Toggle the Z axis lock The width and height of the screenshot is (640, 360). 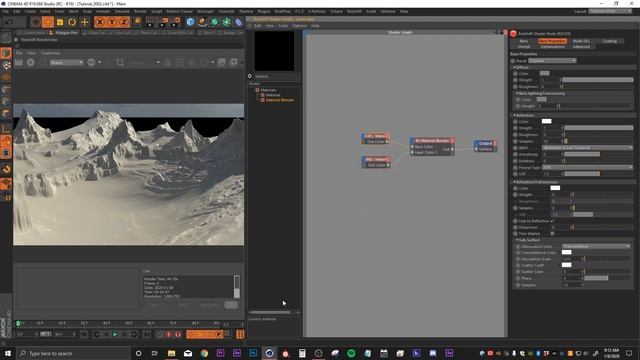pyautogui.click(x=124, y=22)
